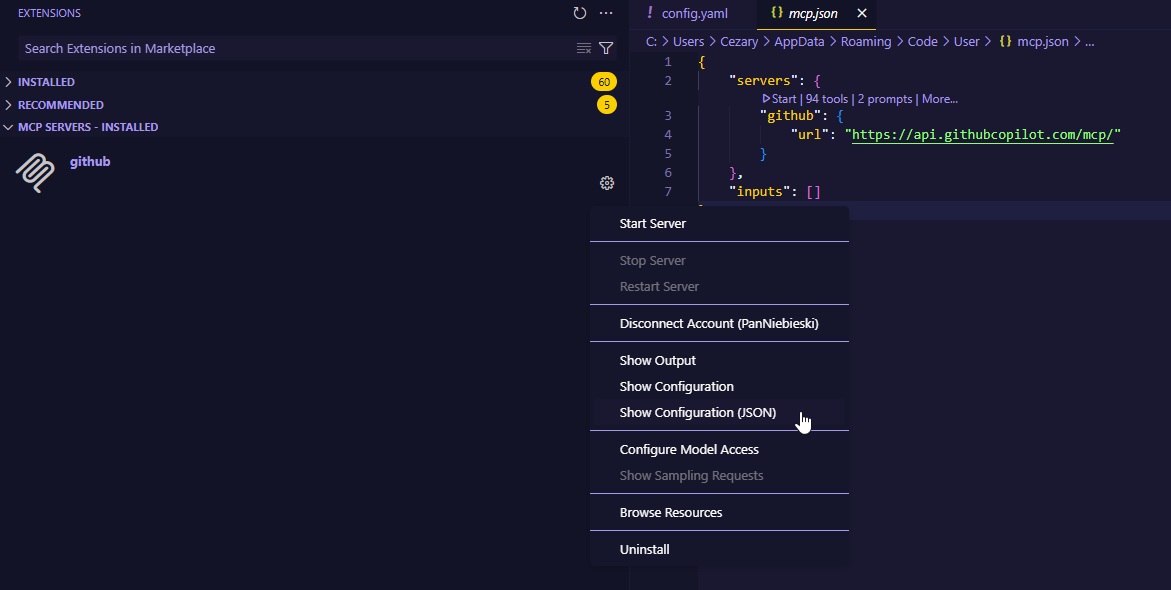Click the Users breadcrumb segment
Viewport: 1171px width, 590px height.
pos(689,42)
